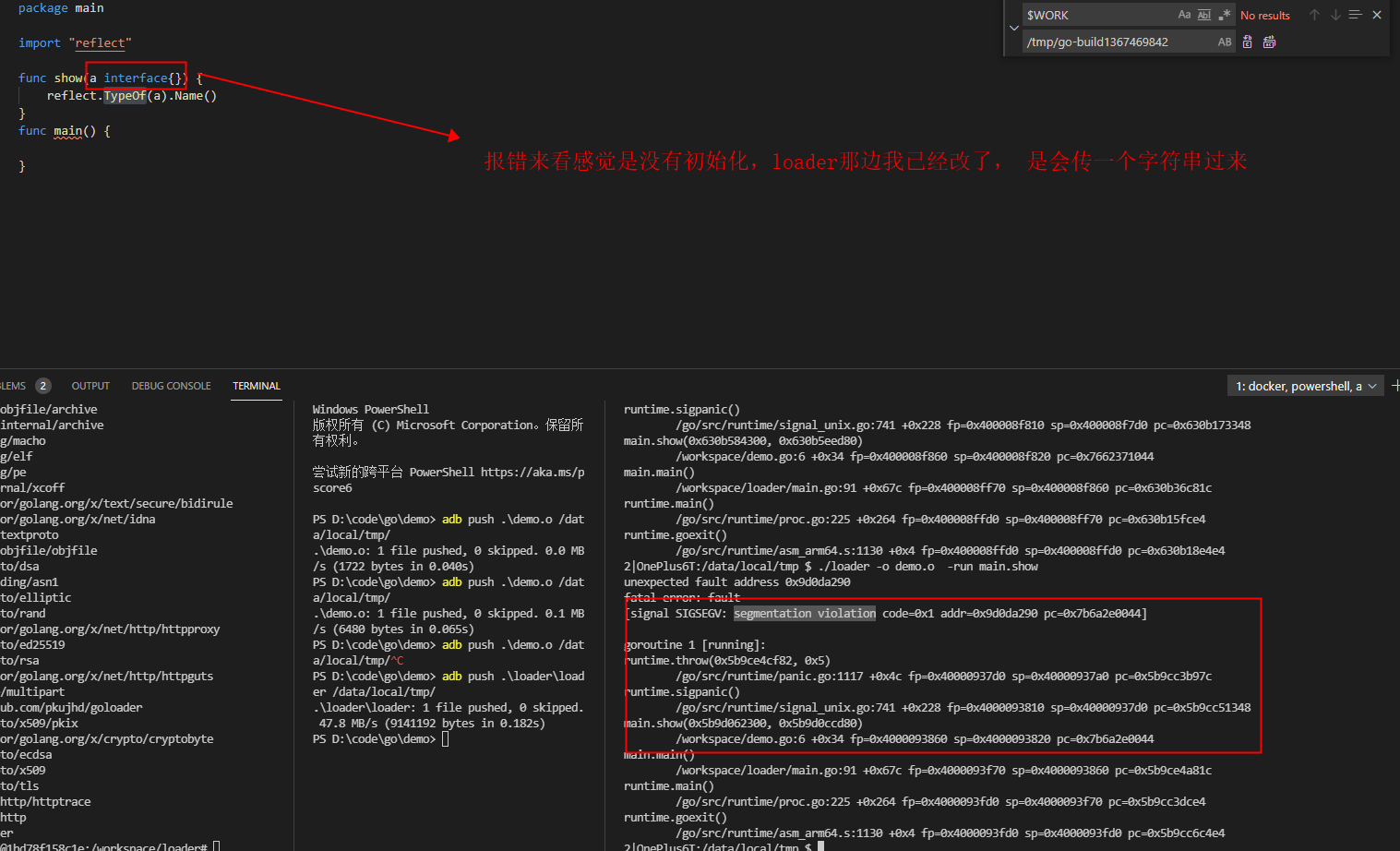Click highlighted 'segmentation violation' text in terminal
The image size is (1400, 851).
[x=805, y=614]
